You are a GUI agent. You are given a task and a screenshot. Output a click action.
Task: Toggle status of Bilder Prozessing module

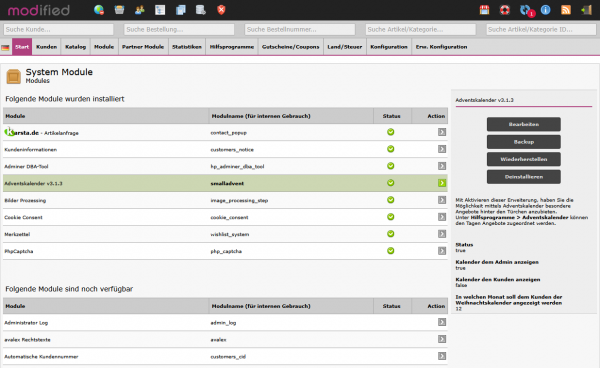coord(391,200)
